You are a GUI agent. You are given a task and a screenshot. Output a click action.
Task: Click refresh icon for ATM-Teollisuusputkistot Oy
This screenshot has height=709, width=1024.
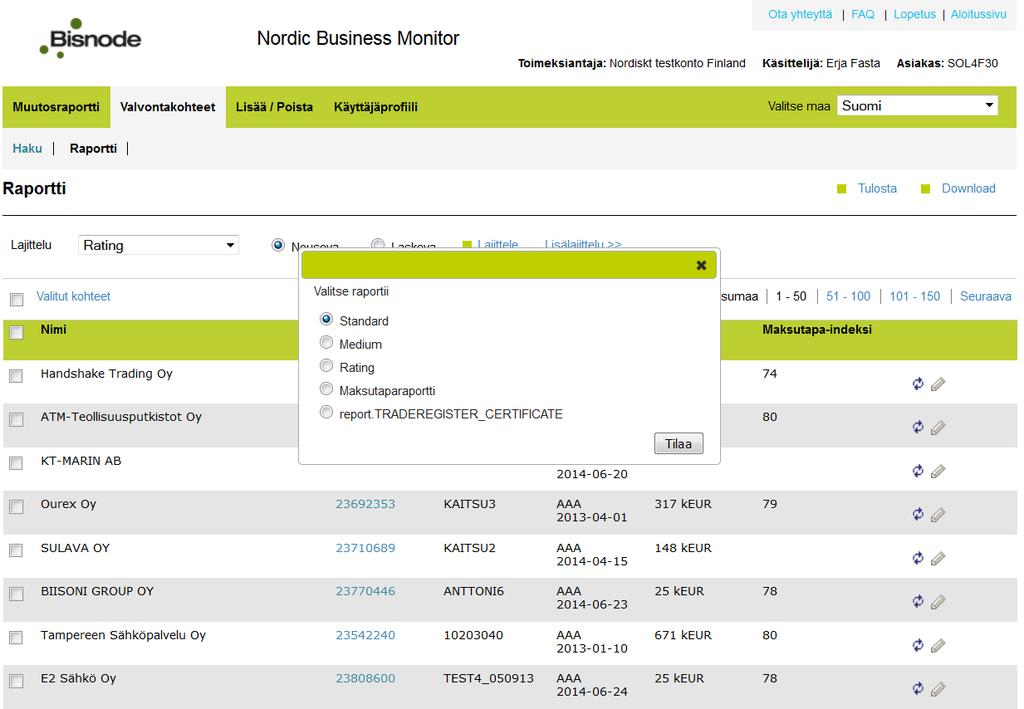918,427
